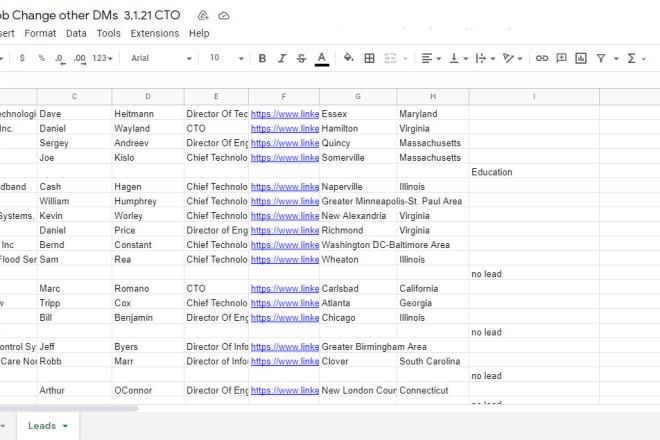Open the Arial font dropdown
Screen dimensions: 660x440
161,58
